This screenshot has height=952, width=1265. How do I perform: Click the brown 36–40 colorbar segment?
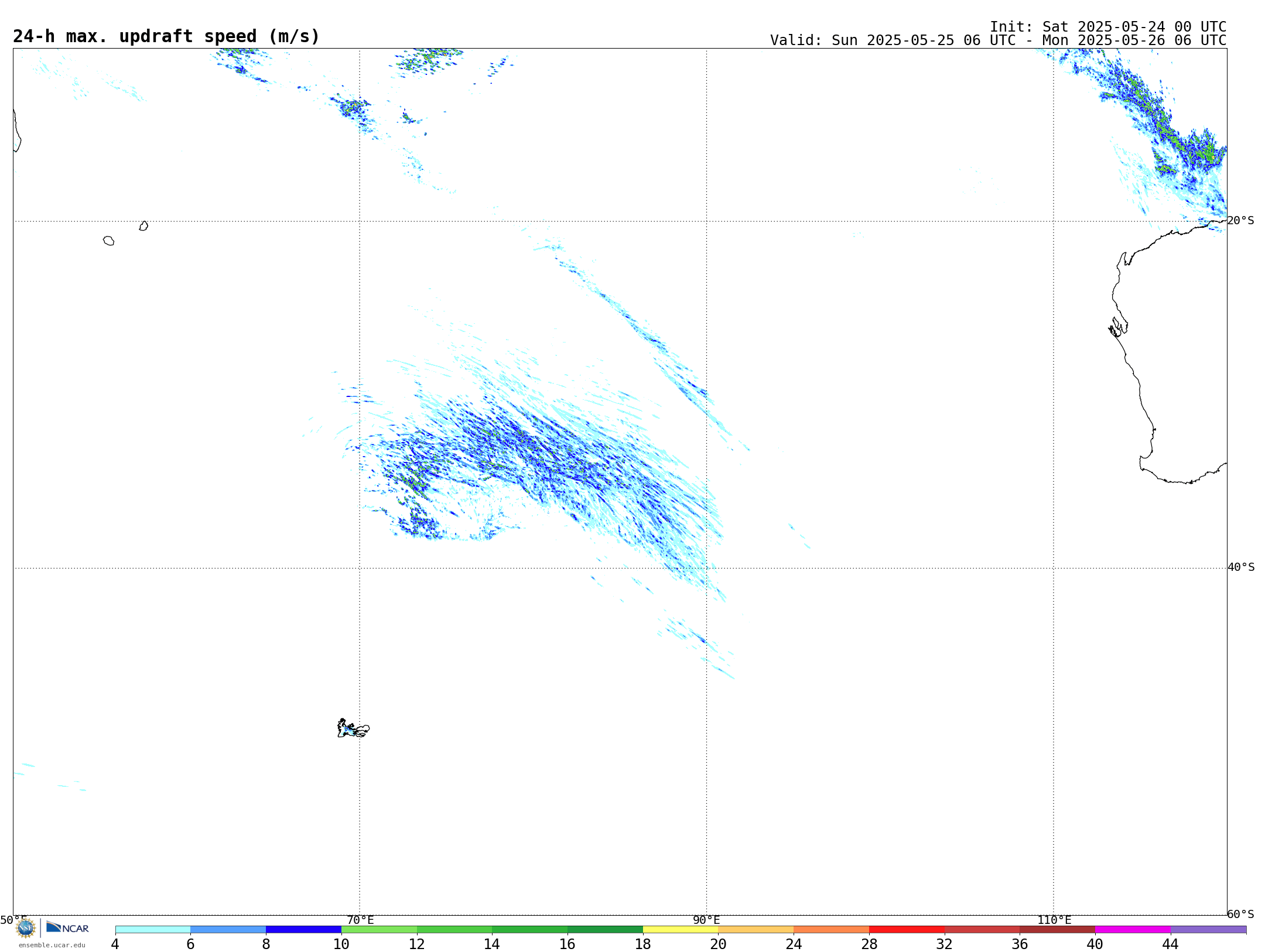click(x=1057, y=929)
